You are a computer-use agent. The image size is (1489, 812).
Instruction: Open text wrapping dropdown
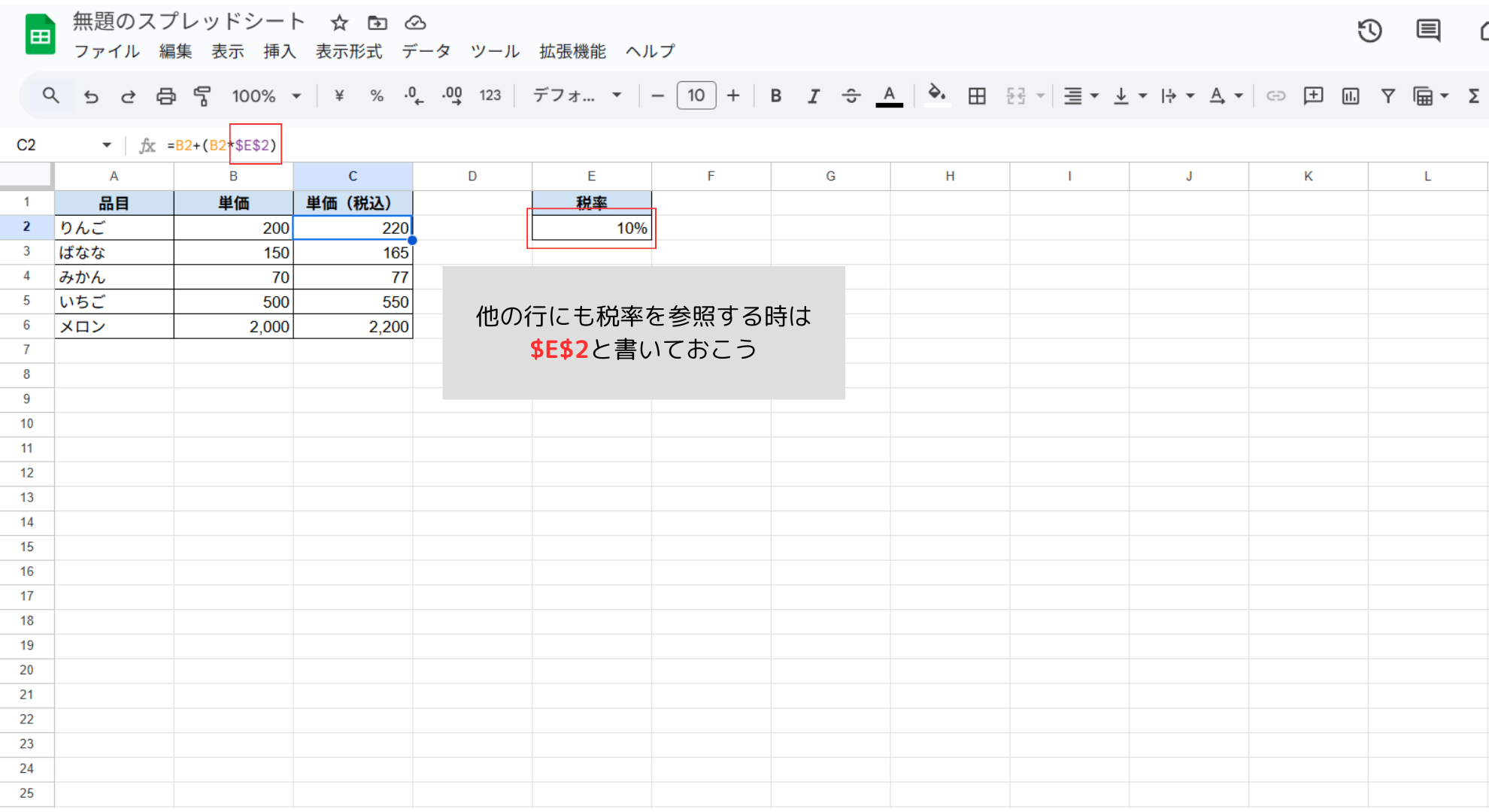coord(1177,96)
